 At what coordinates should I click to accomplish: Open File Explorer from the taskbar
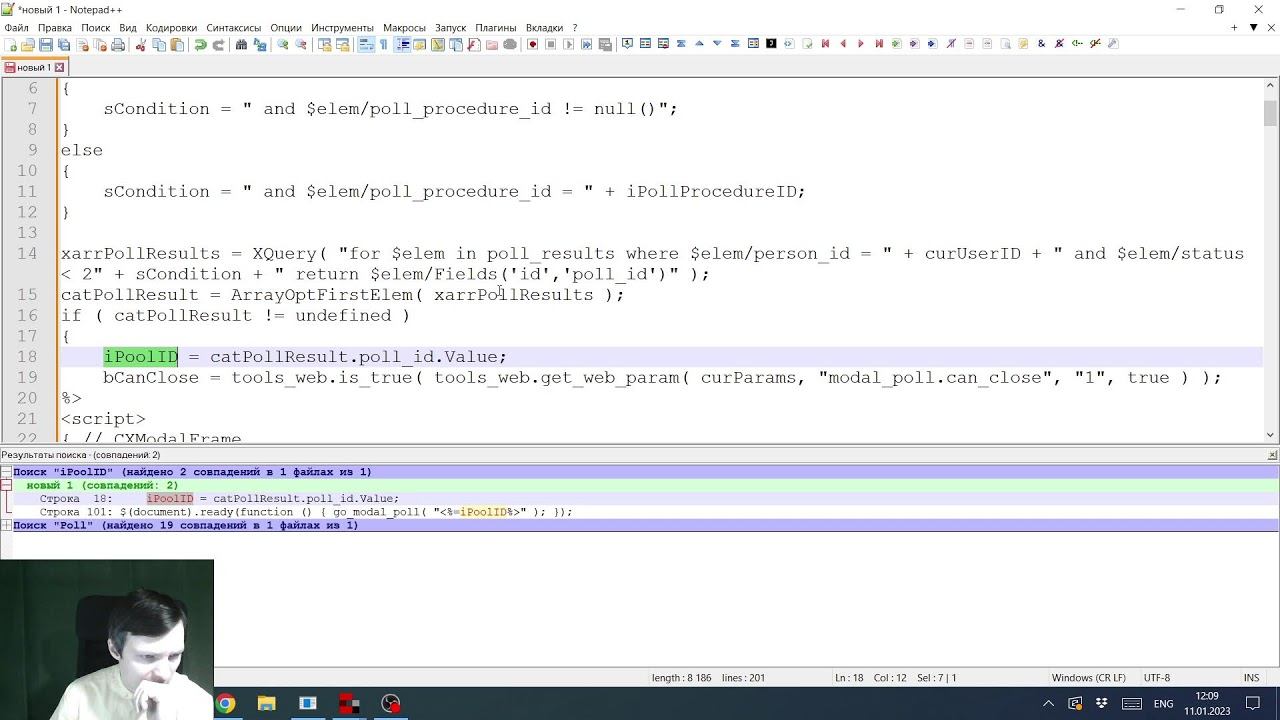[267, 704]
